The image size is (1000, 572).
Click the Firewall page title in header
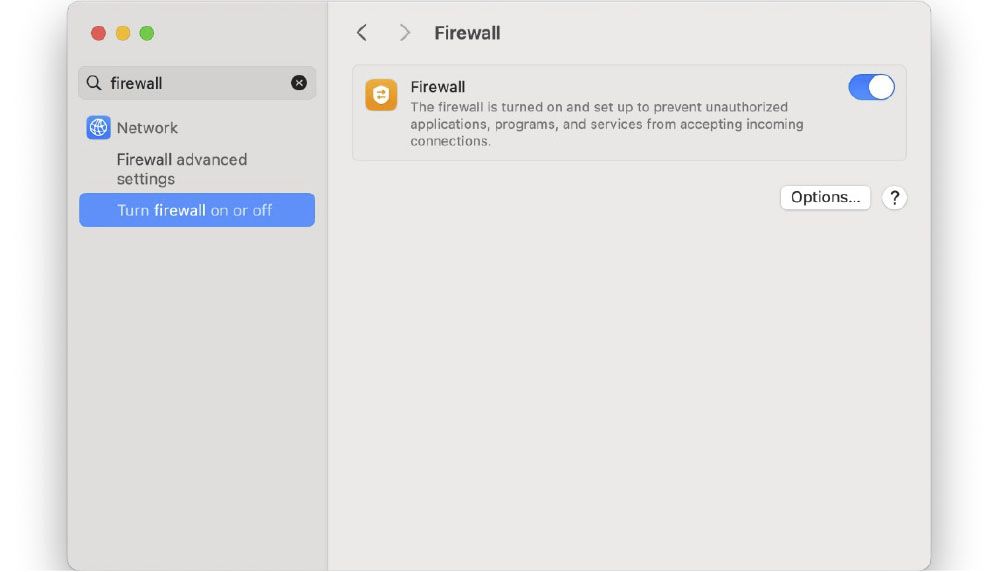point(467,33)
